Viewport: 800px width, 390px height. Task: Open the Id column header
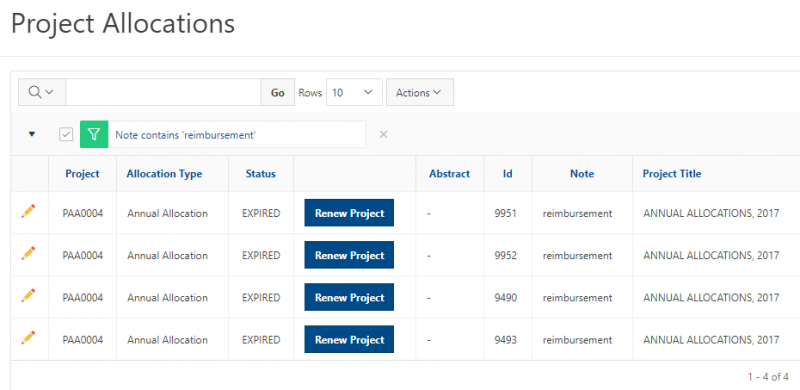pos(507,174)
